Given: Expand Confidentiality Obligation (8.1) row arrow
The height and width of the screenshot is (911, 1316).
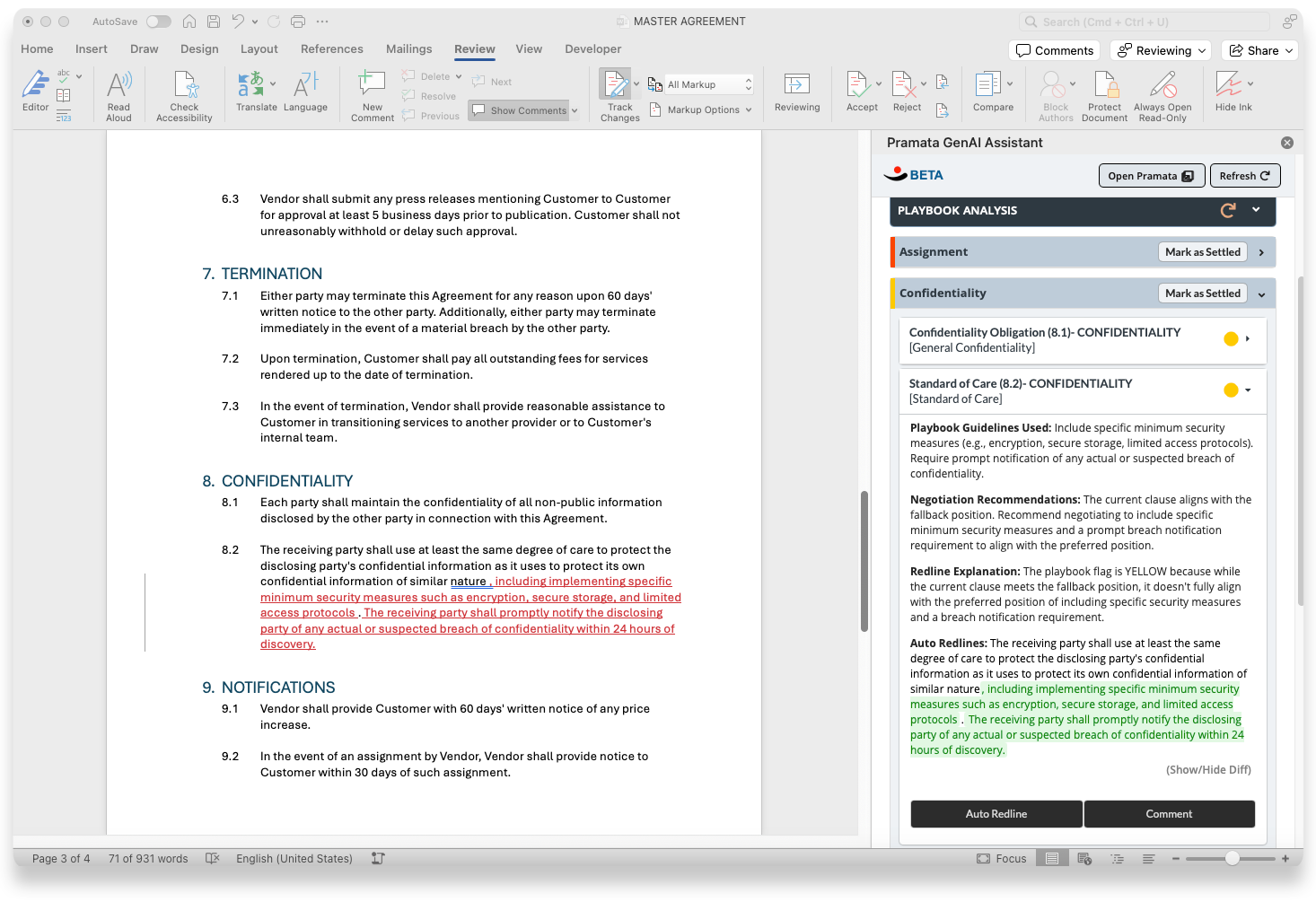Looking at the screenshot, I should (1248, 338).
